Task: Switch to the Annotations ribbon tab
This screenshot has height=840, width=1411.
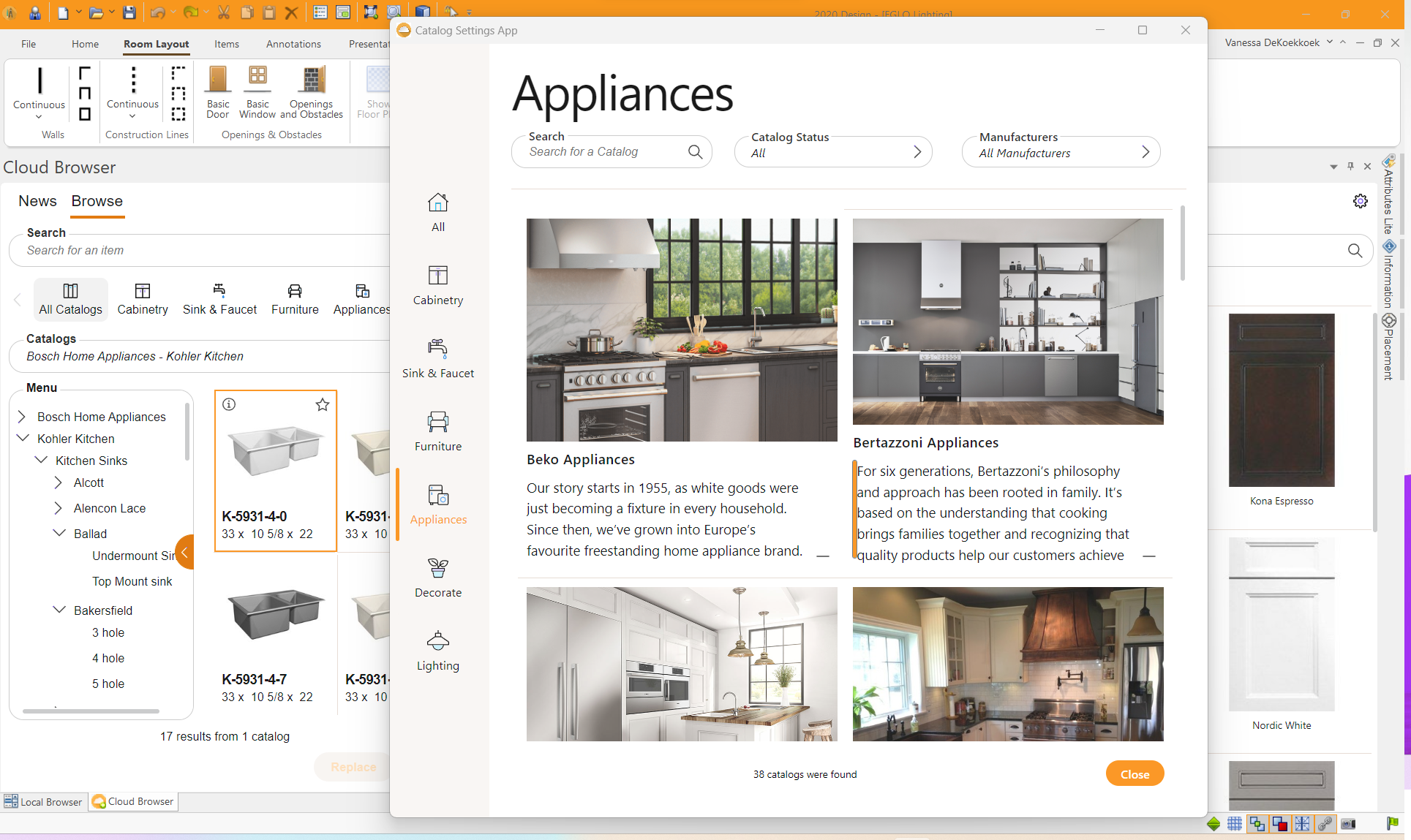Action: [x=293, y=44]
